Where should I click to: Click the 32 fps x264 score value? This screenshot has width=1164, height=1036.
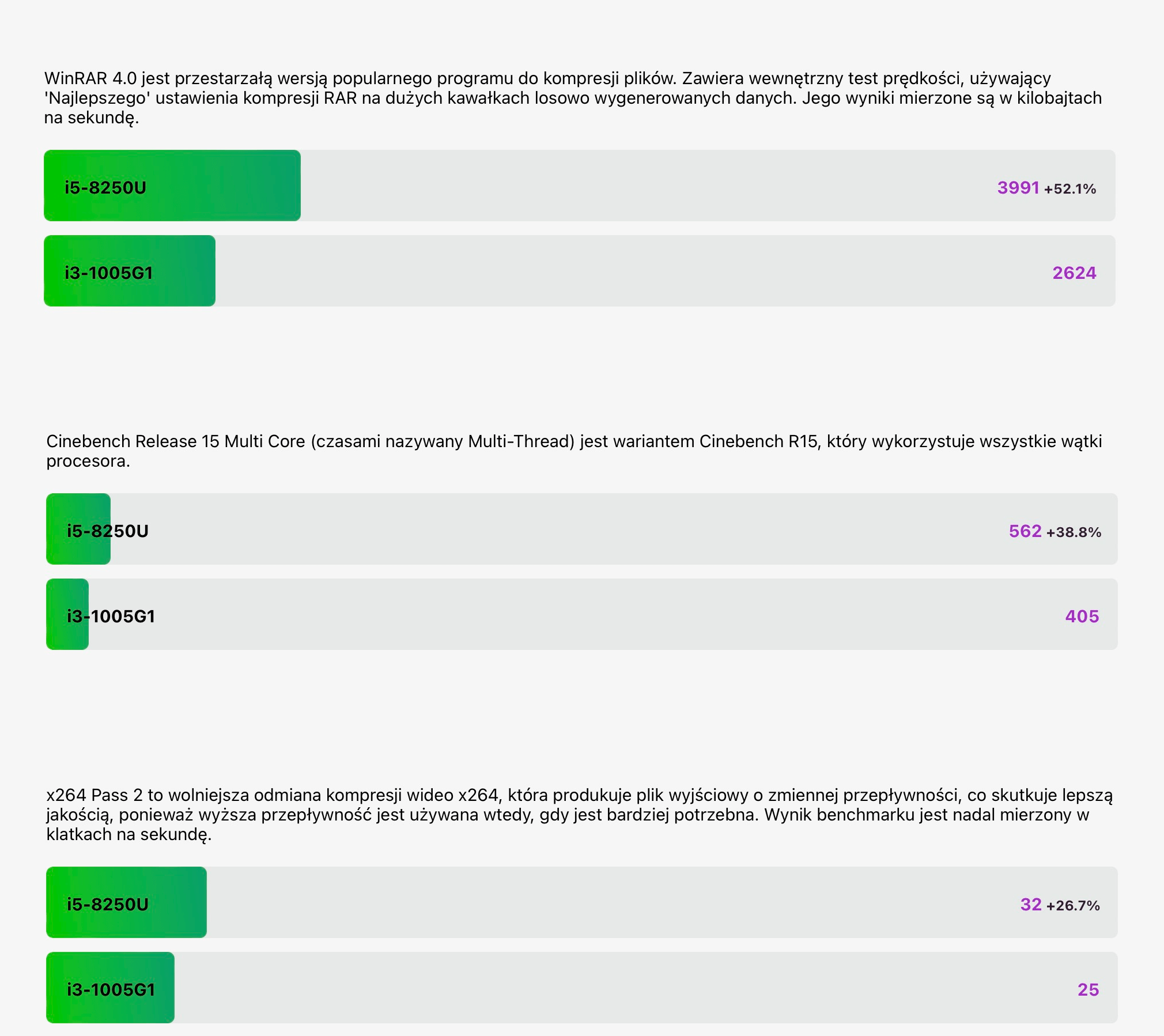tap(1030, 905)
